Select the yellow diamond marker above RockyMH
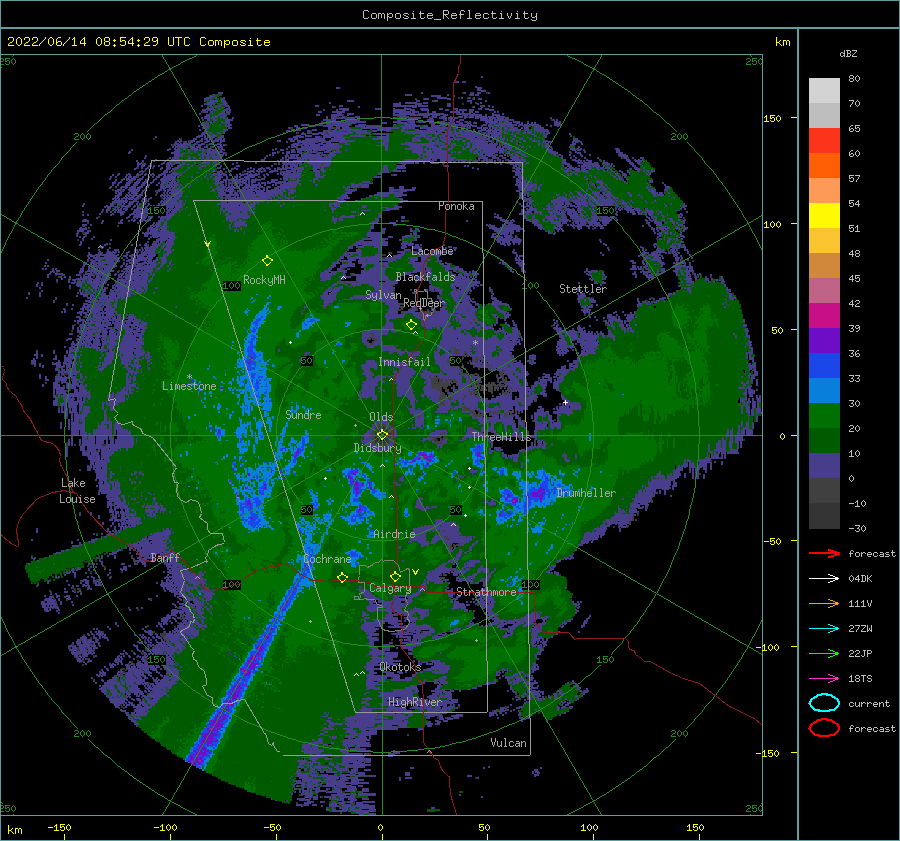This screenshot has height=841, width=900. click(x=267, y=261)
